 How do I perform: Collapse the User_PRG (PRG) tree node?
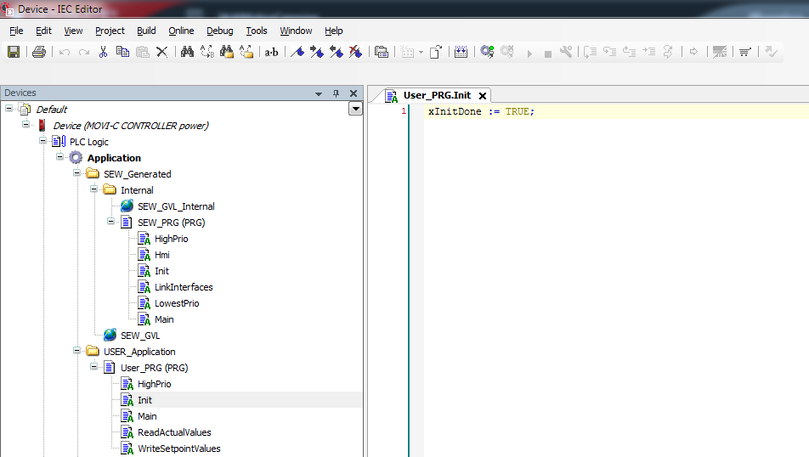(x=94, y=368)
